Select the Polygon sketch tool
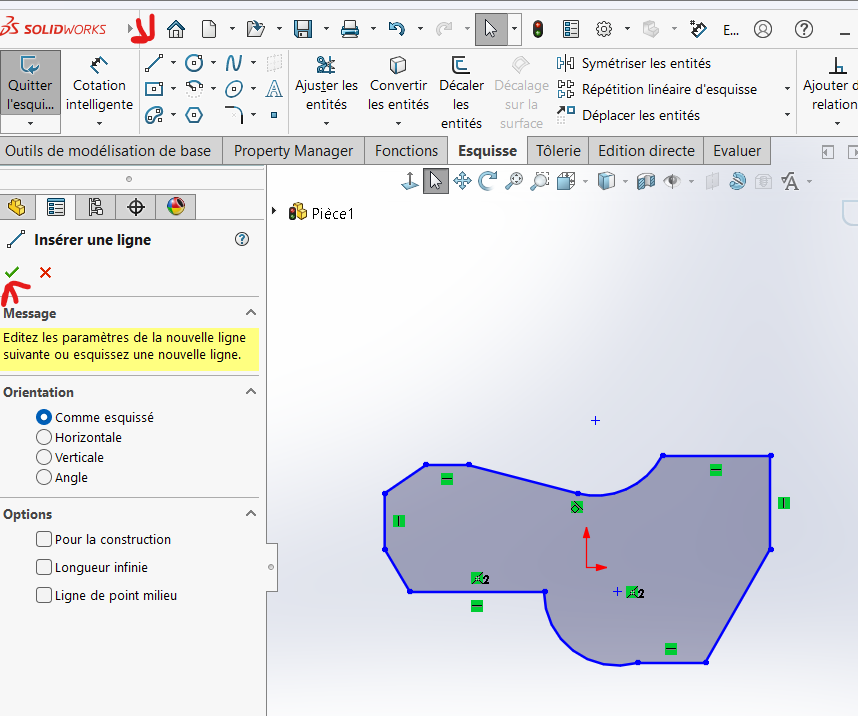Screen dimensions: 858x716 (194, 115)
